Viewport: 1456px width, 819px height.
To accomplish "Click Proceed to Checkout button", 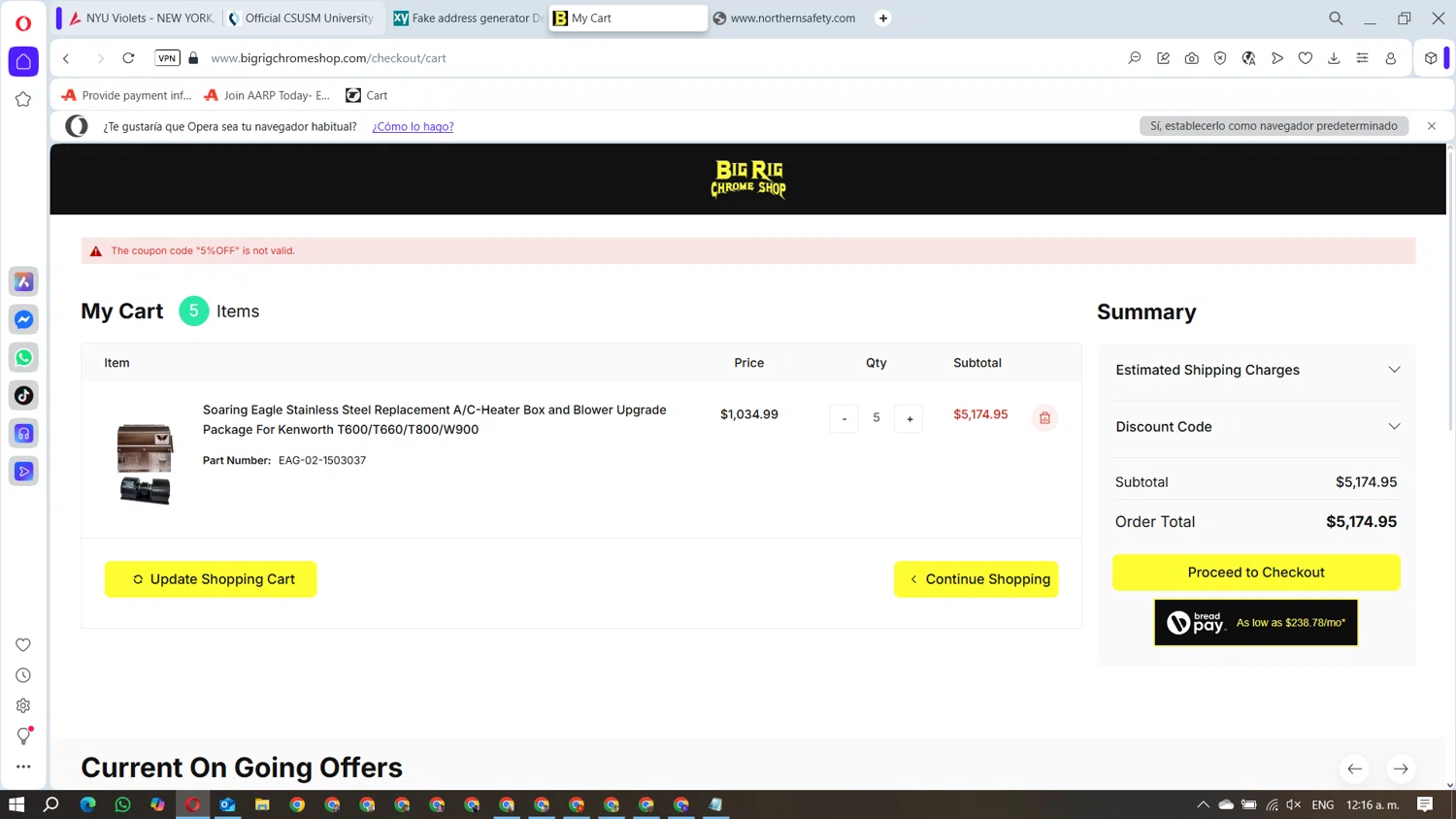I will (x=1256, y=573).
